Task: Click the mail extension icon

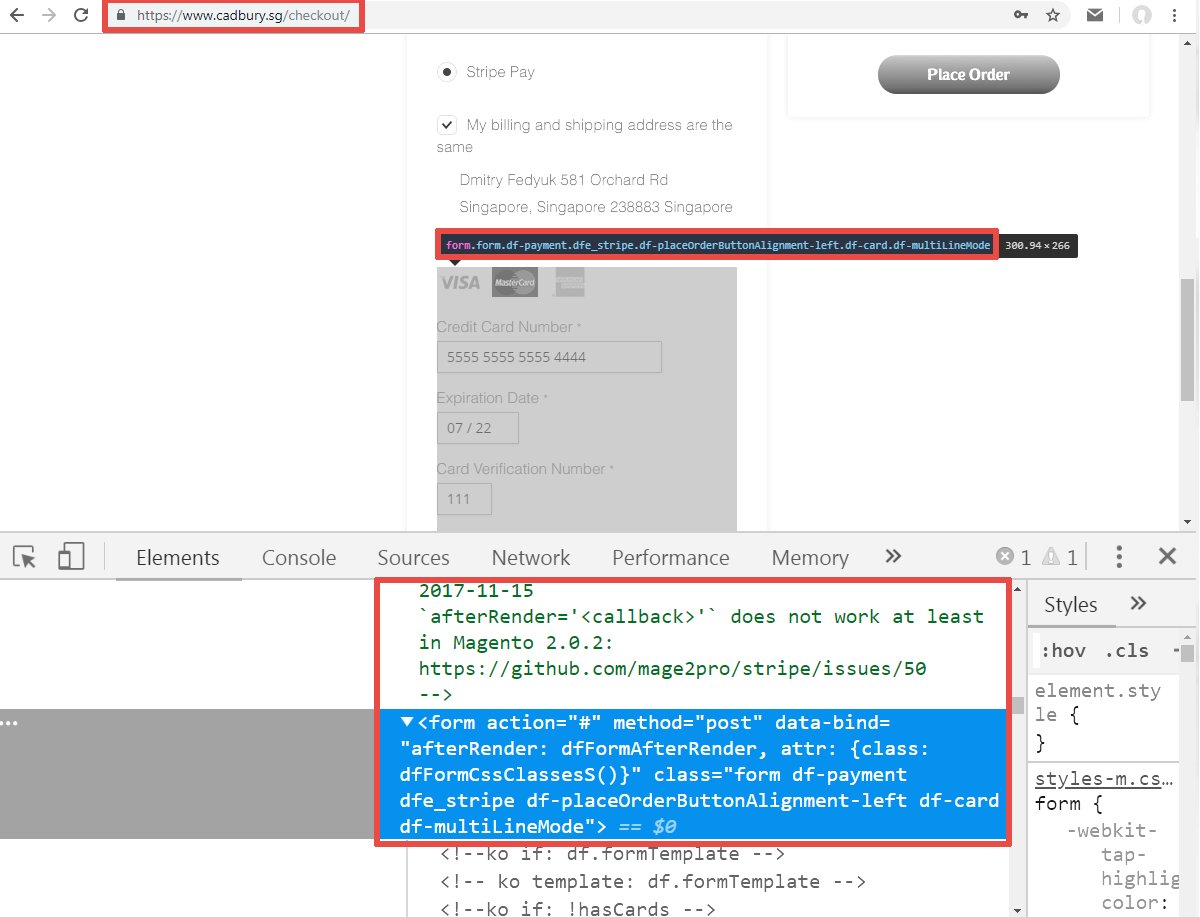Action: pyautogui.click(x=1096, y=15)
